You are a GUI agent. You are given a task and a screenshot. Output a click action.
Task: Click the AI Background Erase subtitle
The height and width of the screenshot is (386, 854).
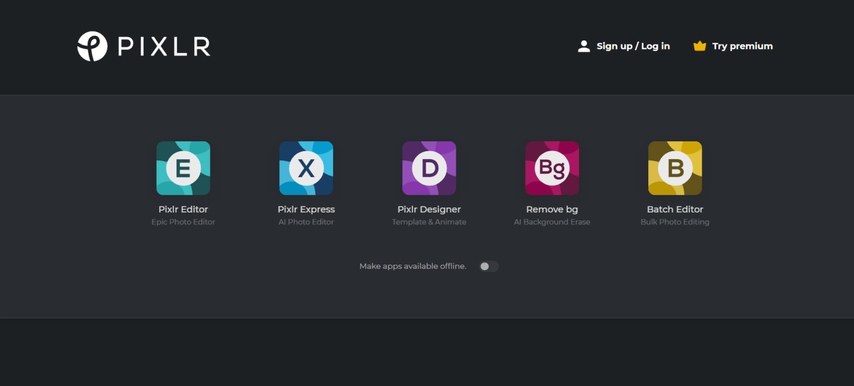pyautogui.click(x=552, y=222)
